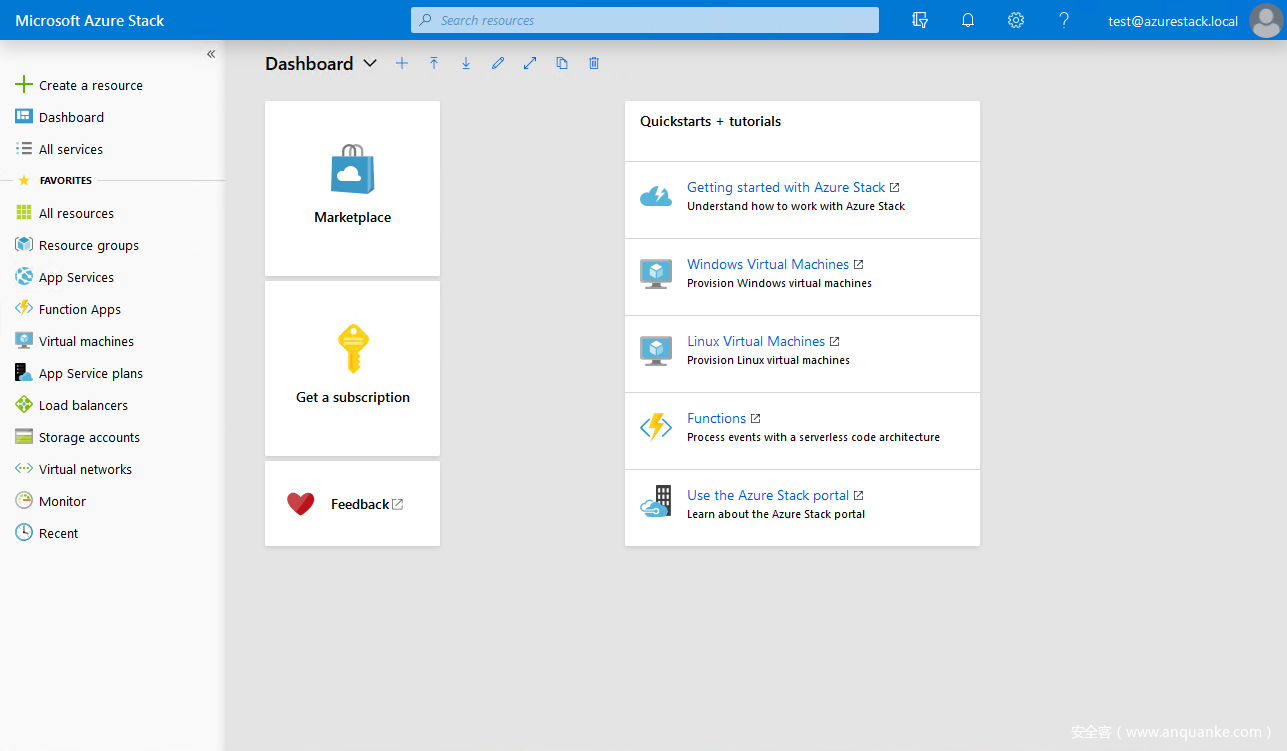Click in the Search resources field

click(645, 20)
